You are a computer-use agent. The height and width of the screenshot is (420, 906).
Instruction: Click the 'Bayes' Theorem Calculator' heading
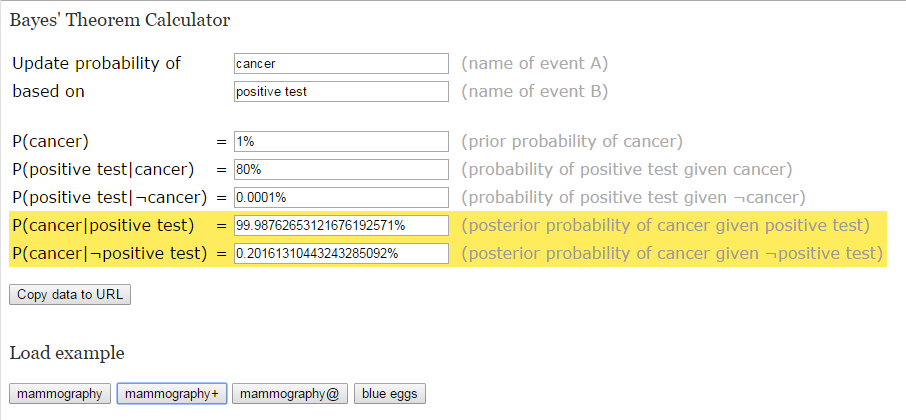click(x=120, y=21)
